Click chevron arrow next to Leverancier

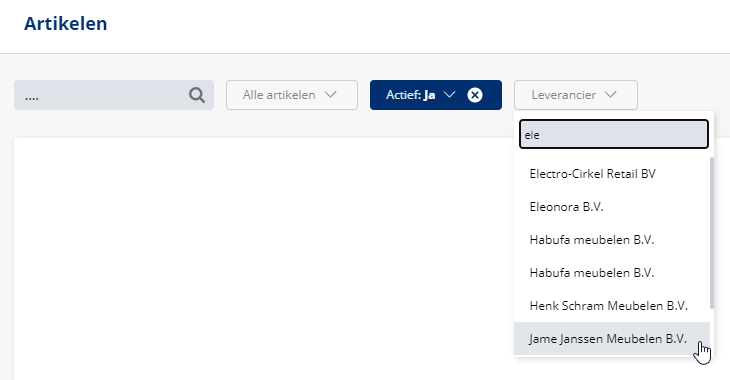point(610,95)
